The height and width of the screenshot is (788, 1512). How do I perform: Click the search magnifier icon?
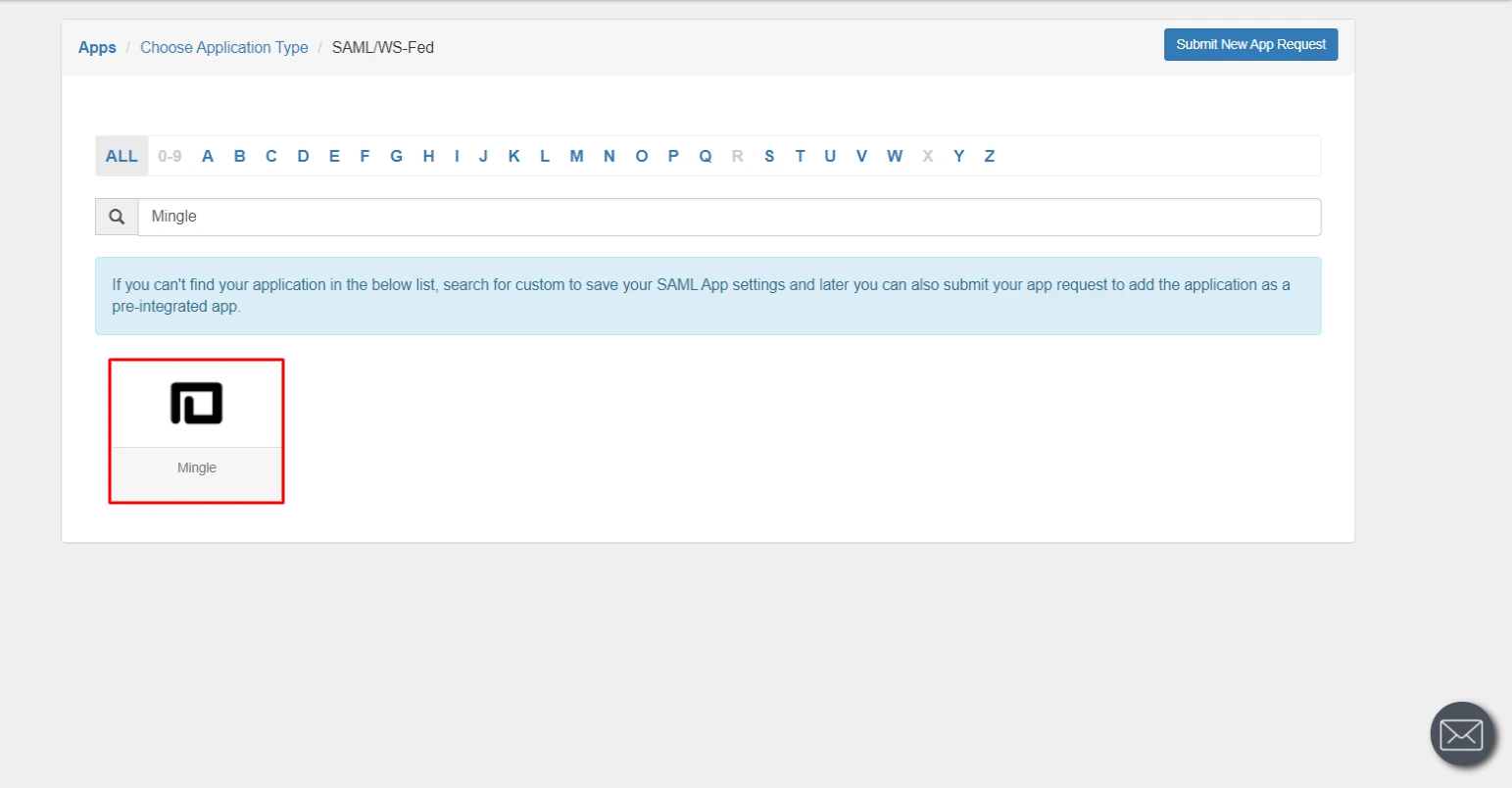click(x=117, y=217)
